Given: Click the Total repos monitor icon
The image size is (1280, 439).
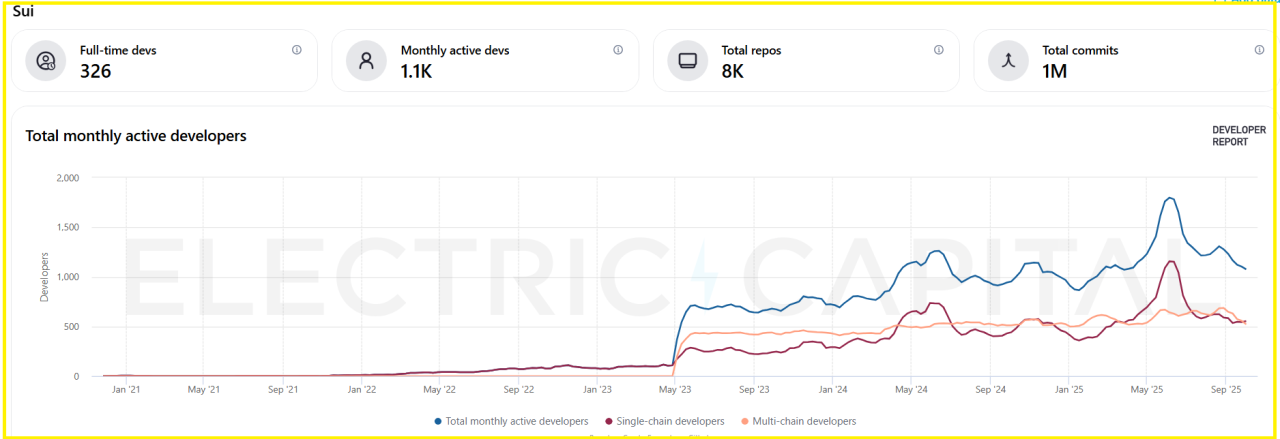Looking at the screenshot, I should 687,60.
